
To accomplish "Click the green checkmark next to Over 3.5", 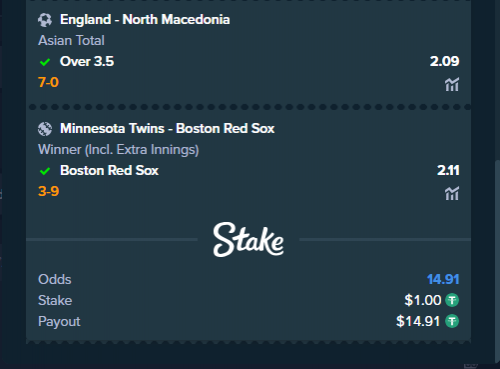I will (x=45, y=62).
